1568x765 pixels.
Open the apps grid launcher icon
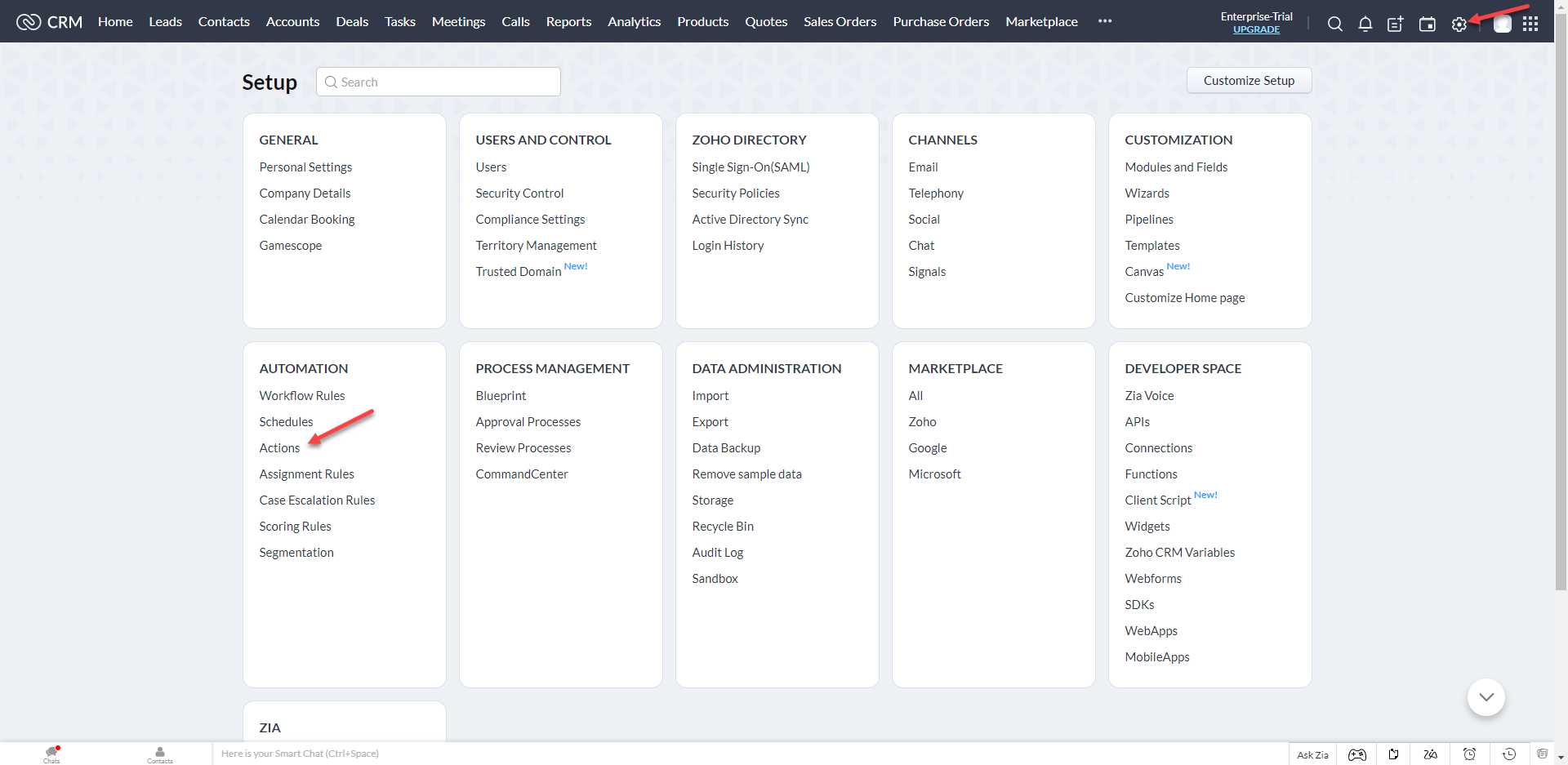[1530, 24]
